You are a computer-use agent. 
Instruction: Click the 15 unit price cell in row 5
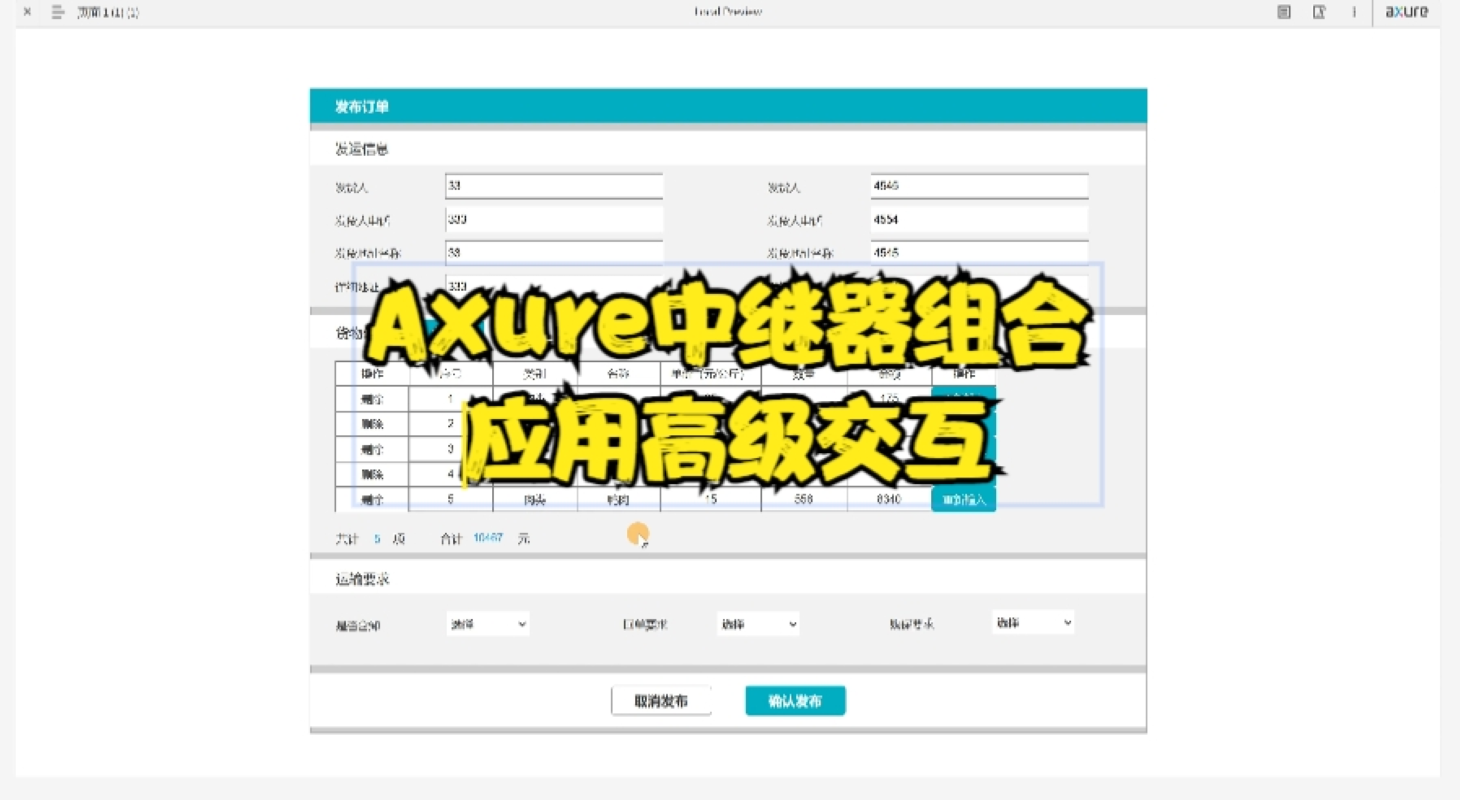(711, 499)
